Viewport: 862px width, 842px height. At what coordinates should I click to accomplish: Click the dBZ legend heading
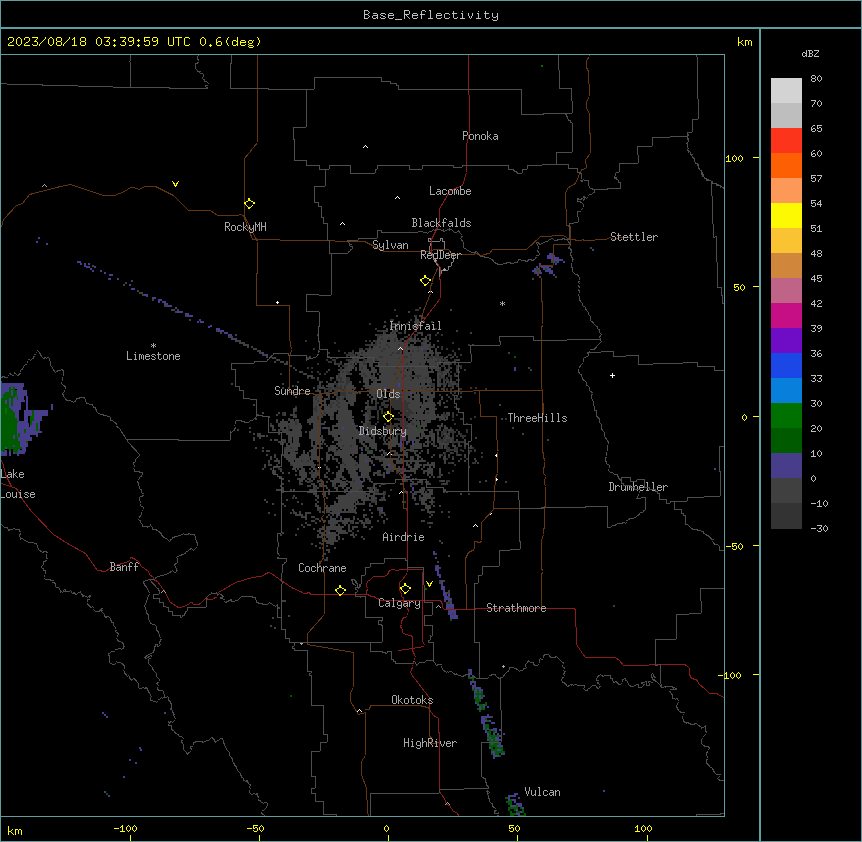pos(810,53)
